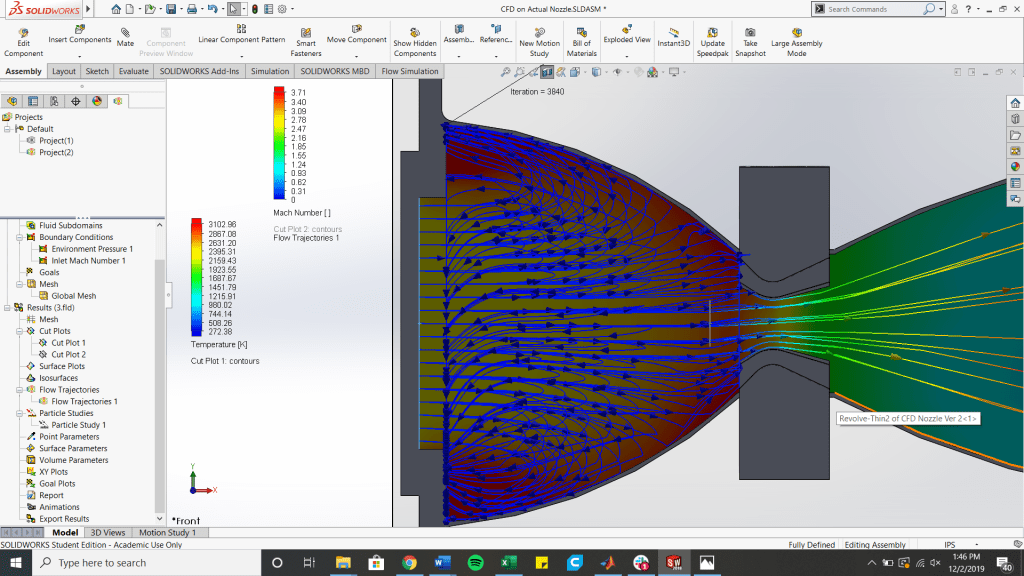The image size is (1024, 576).
Task: Click the Mate tool icon
Action: coord(125,31)
